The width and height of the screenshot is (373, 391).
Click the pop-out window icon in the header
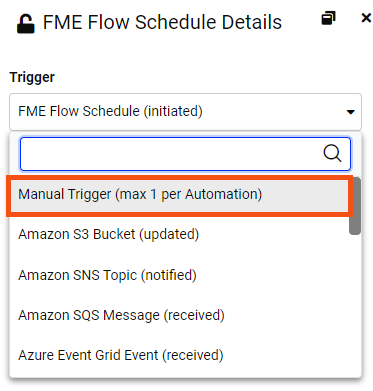[x=328, y=18]
